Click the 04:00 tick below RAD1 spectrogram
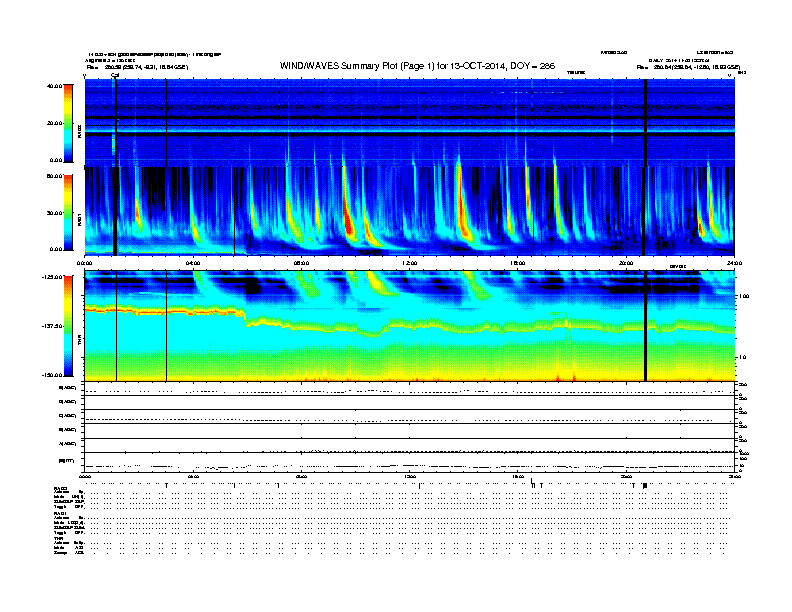This screenshot has height=612, width=792. [x=193, y=263]
